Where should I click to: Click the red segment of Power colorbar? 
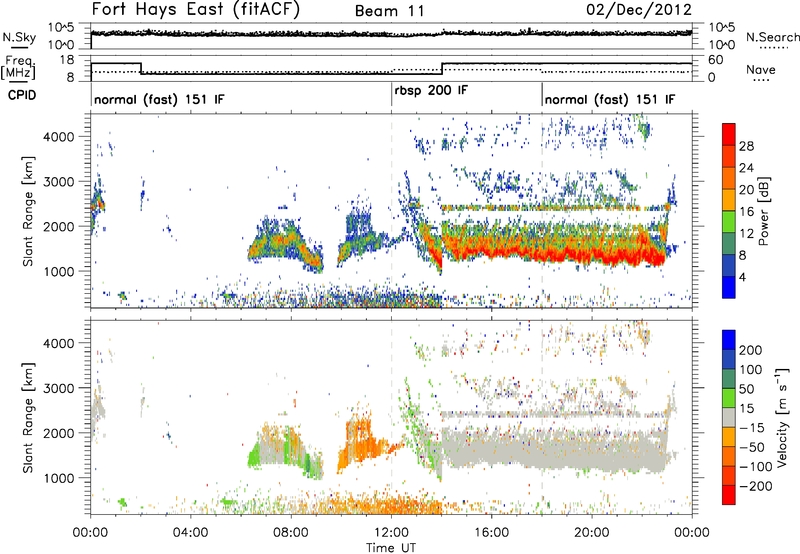point(729,135)
